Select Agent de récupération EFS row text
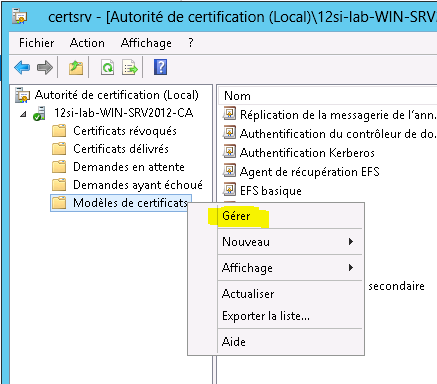This screenshot has width=437, height=384. point(310,172)
